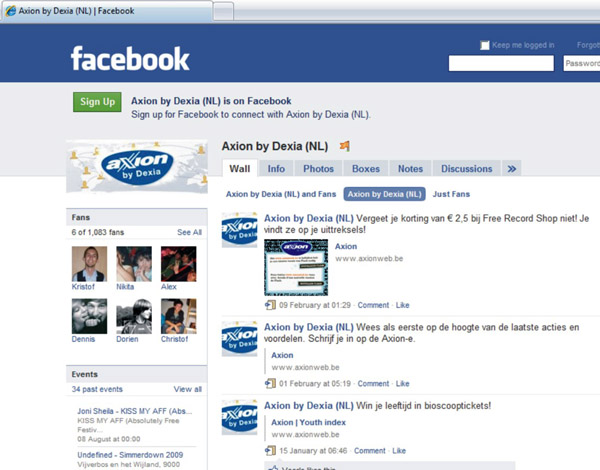The image size is (600, 470).
Task: Open the Axion title link beside the post thumbnail
Action: pyautogui.click(x=346, y=246)
